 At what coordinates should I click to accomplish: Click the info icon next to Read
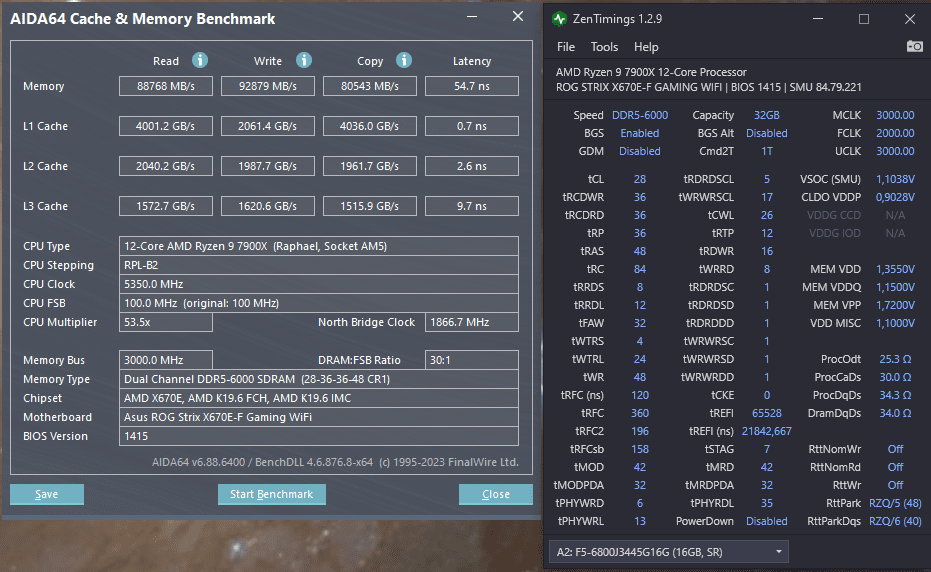point(200,60)
